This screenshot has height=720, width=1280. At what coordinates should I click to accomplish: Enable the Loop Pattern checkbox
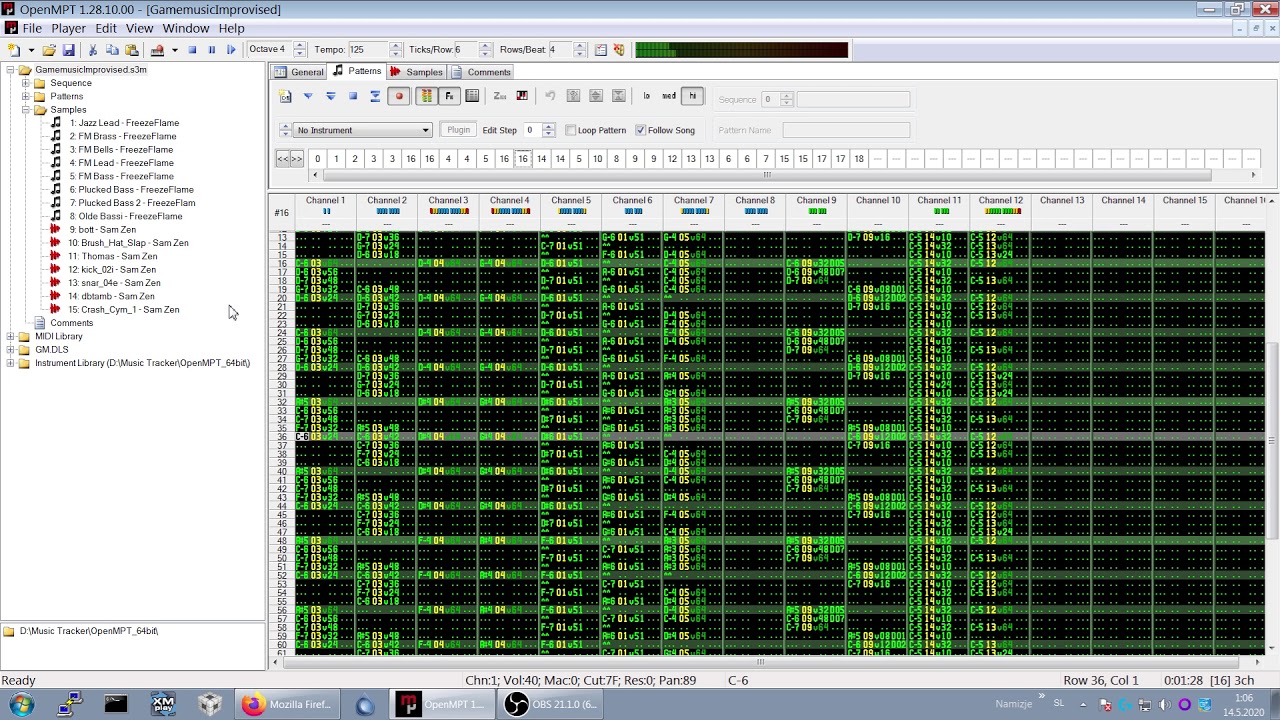(x=571, y=130)
